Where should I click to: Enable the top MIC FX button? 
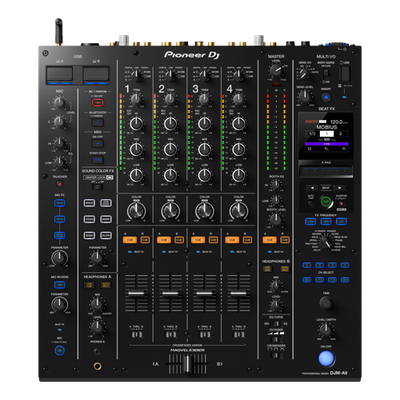click(x=60, y=203)
